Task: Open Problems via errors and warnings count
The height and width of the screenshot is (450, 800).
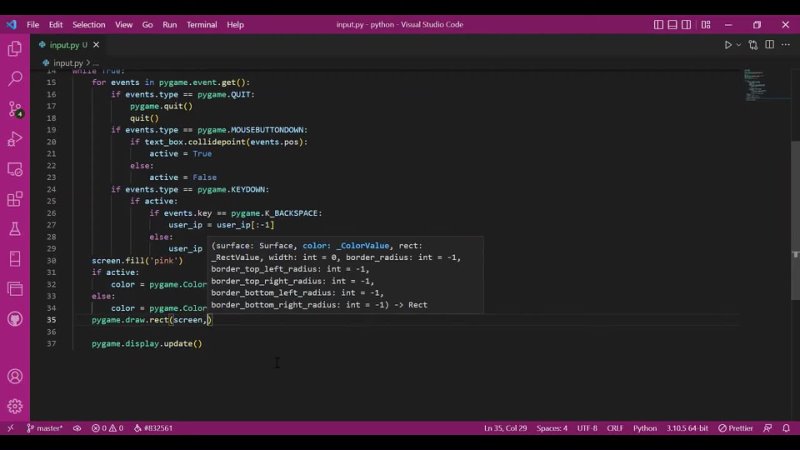Action: pos(107,428)
